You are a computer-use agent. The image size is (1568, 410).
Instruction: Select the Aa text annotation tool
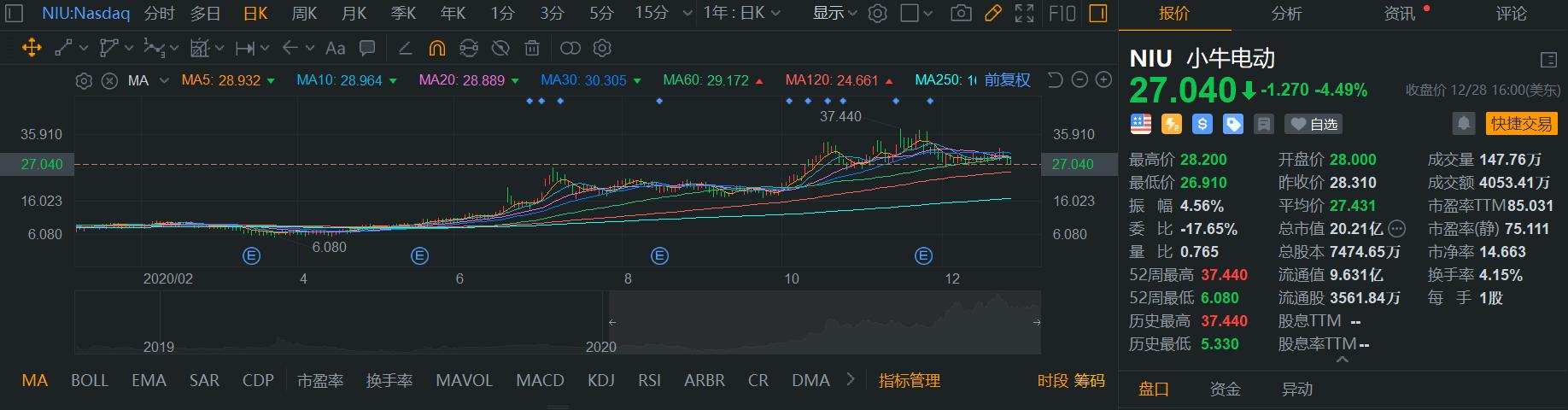[336, 48]
